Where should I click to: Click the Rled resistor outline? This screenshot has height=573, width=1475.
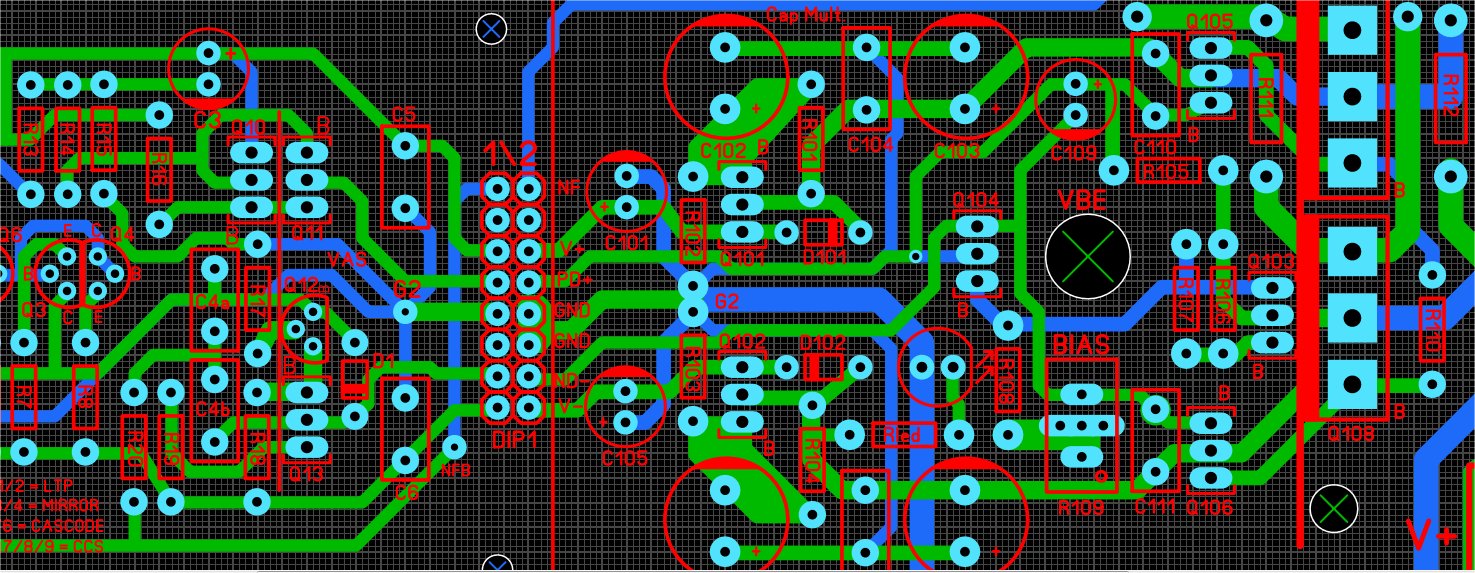[903, 435]
